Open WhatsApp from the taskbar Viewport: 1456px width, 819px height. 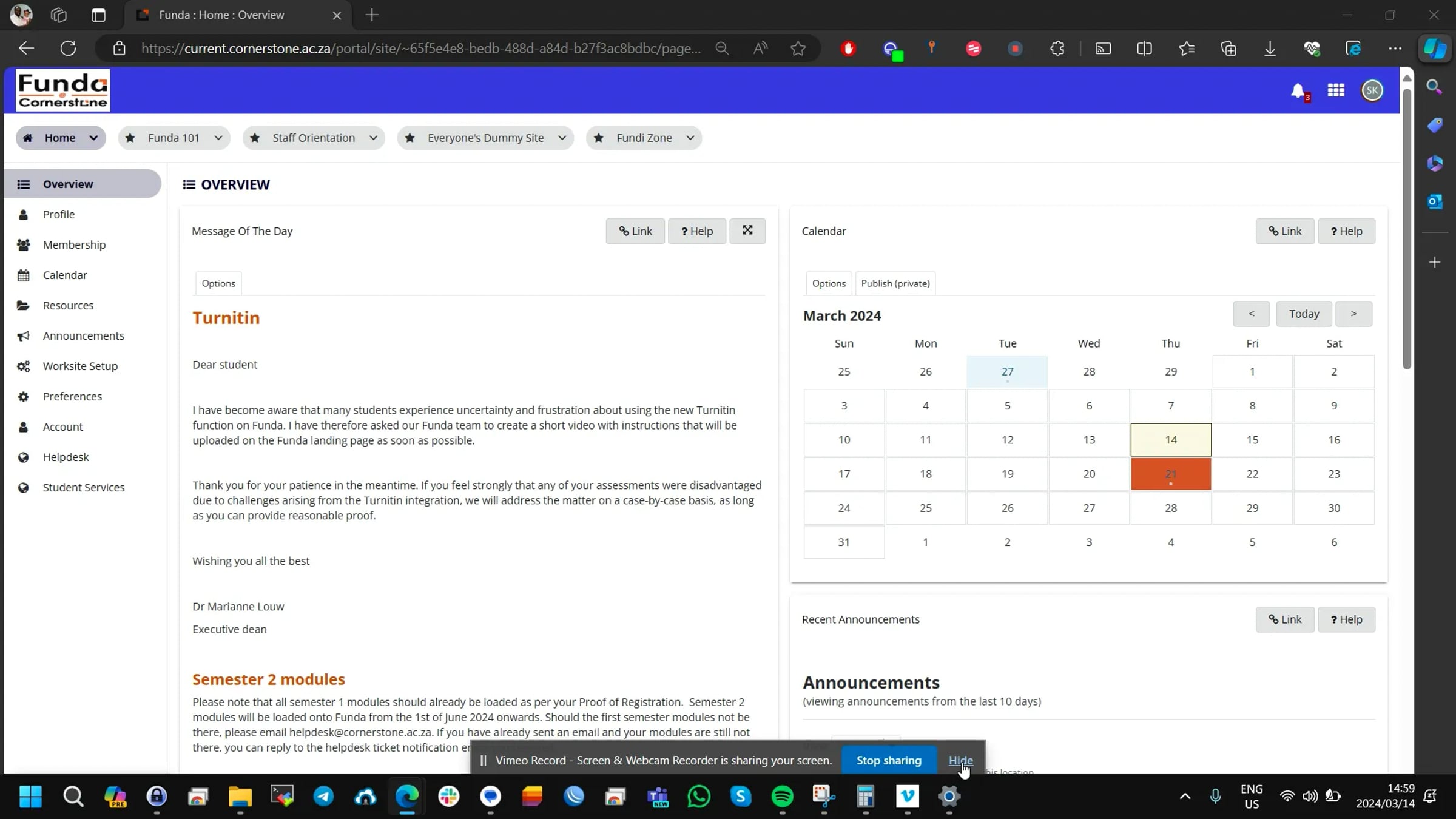coord(698,797)
